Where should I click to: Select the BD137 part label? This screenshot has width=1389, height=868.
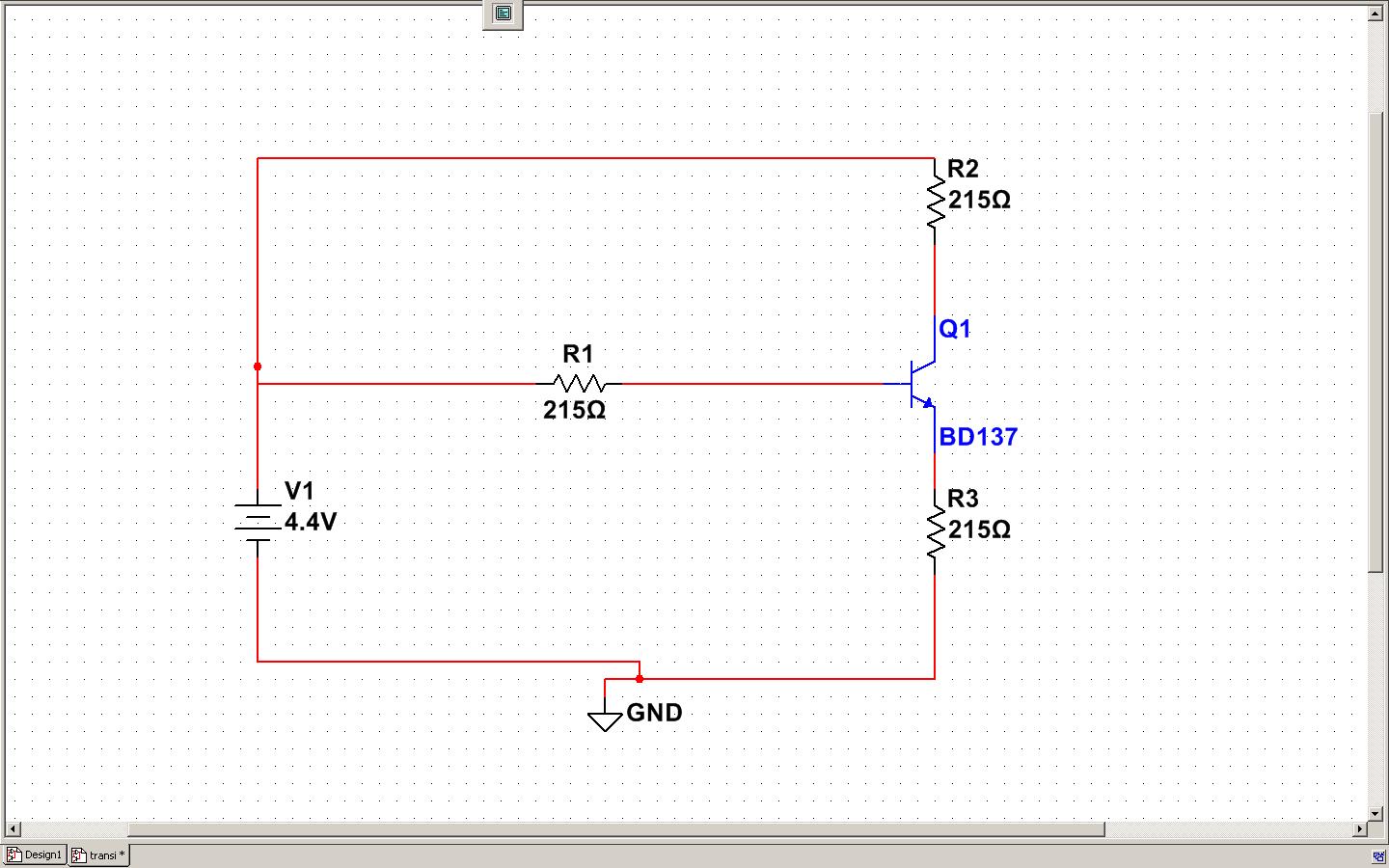tap(978, 437)
